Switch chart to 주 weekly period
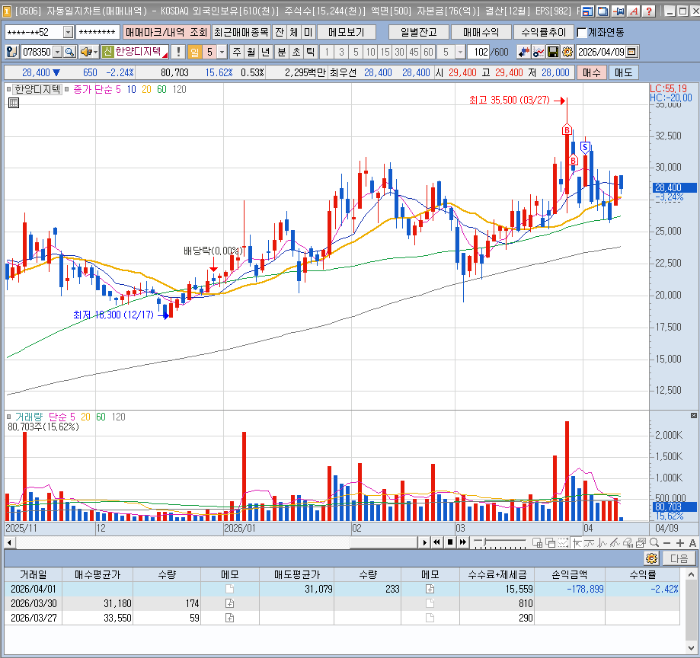Image resolution: width=700 pixels, height=658 pixels. [x=237, y=52]
